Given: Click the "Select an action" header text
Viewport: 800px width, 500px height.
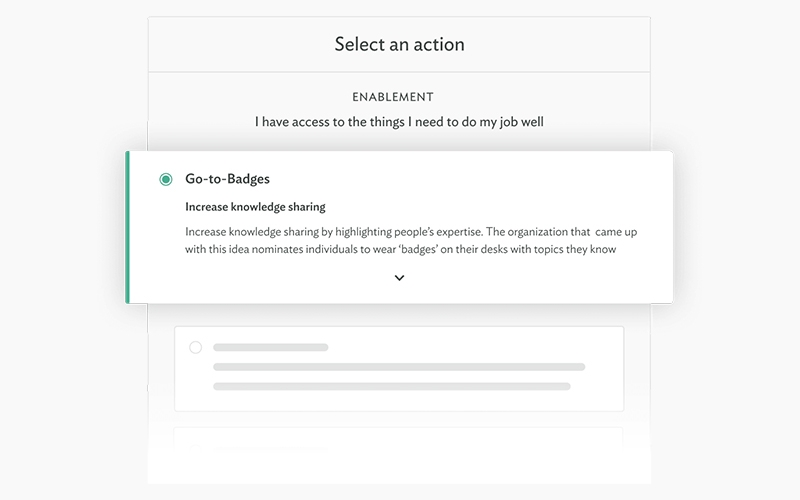Looking at the screenshot, I should pyautogui.click(x=399, y=44).
